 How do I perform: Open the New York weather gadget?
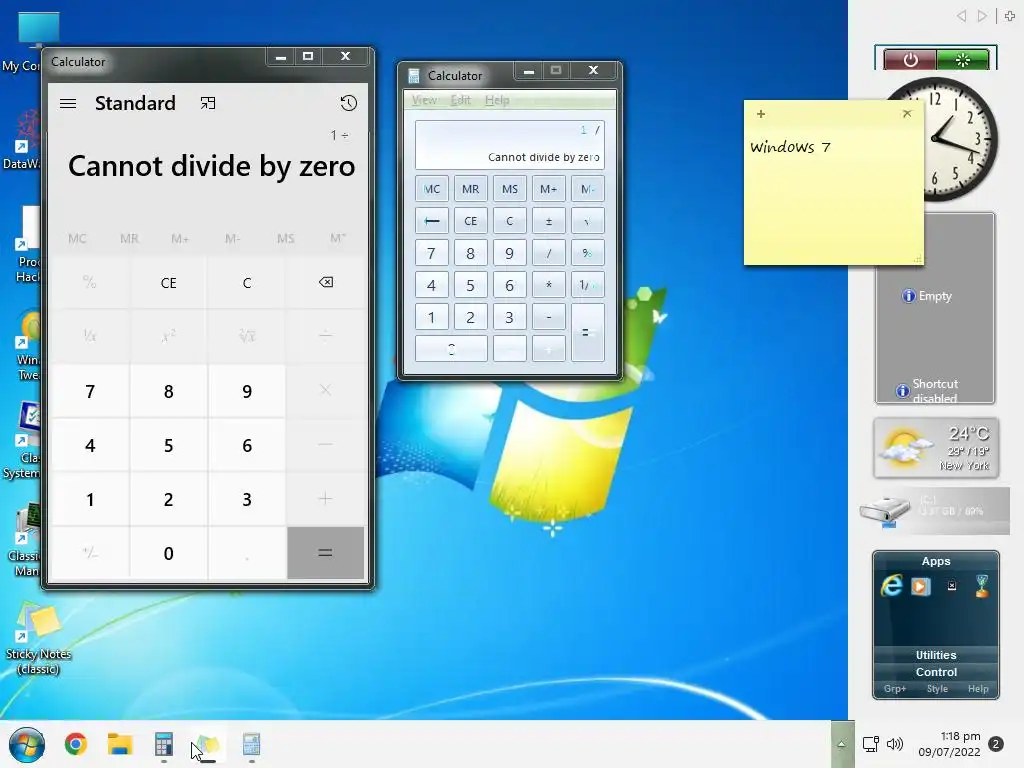click(936, 448)
